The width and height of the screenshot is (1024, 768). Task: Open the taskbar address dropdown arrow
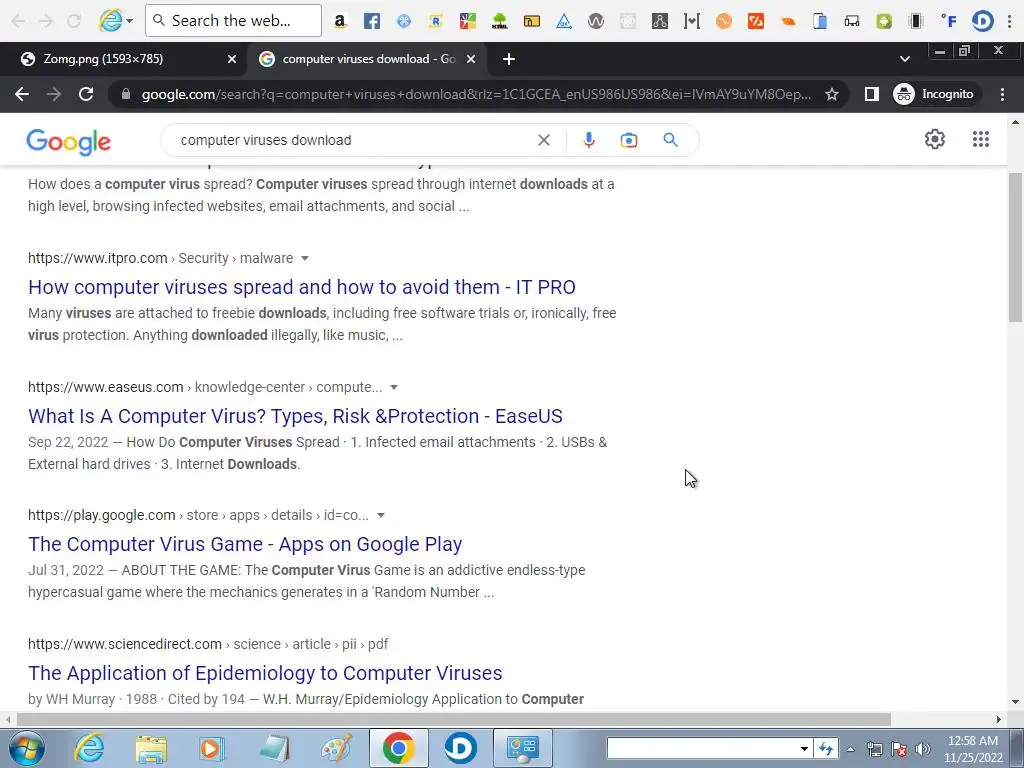click(x=804, y=748)
